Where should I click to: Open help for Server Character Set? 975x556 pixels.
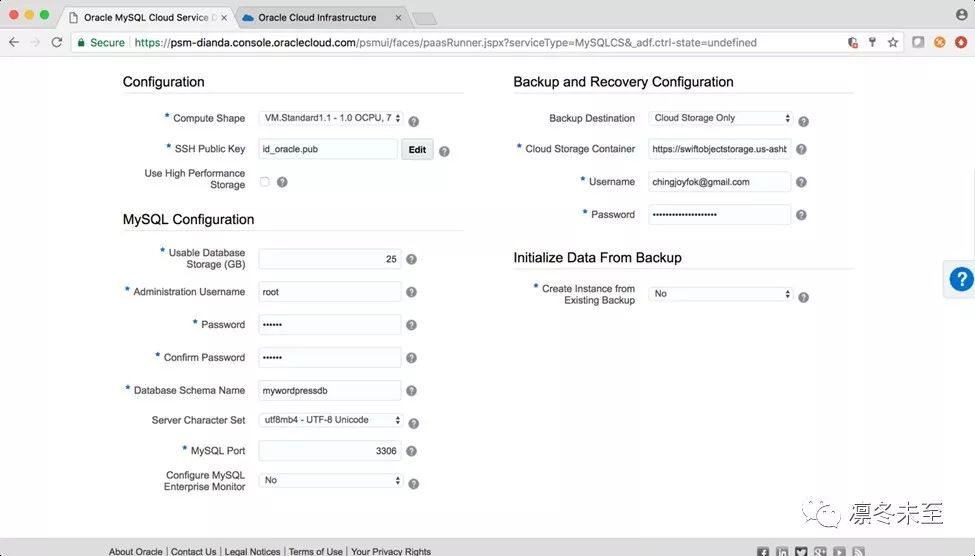[414, 423]
